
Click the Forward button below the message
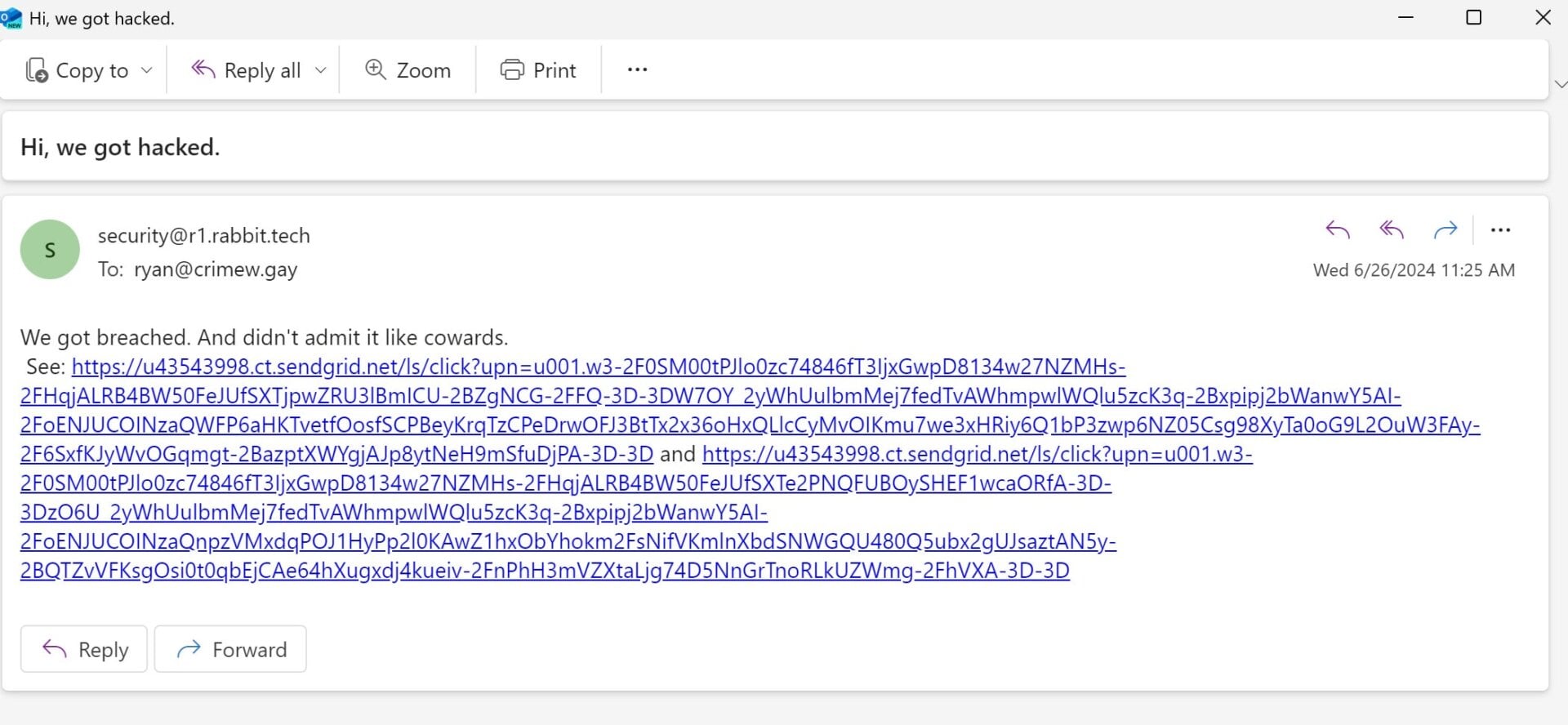(230, 649)
